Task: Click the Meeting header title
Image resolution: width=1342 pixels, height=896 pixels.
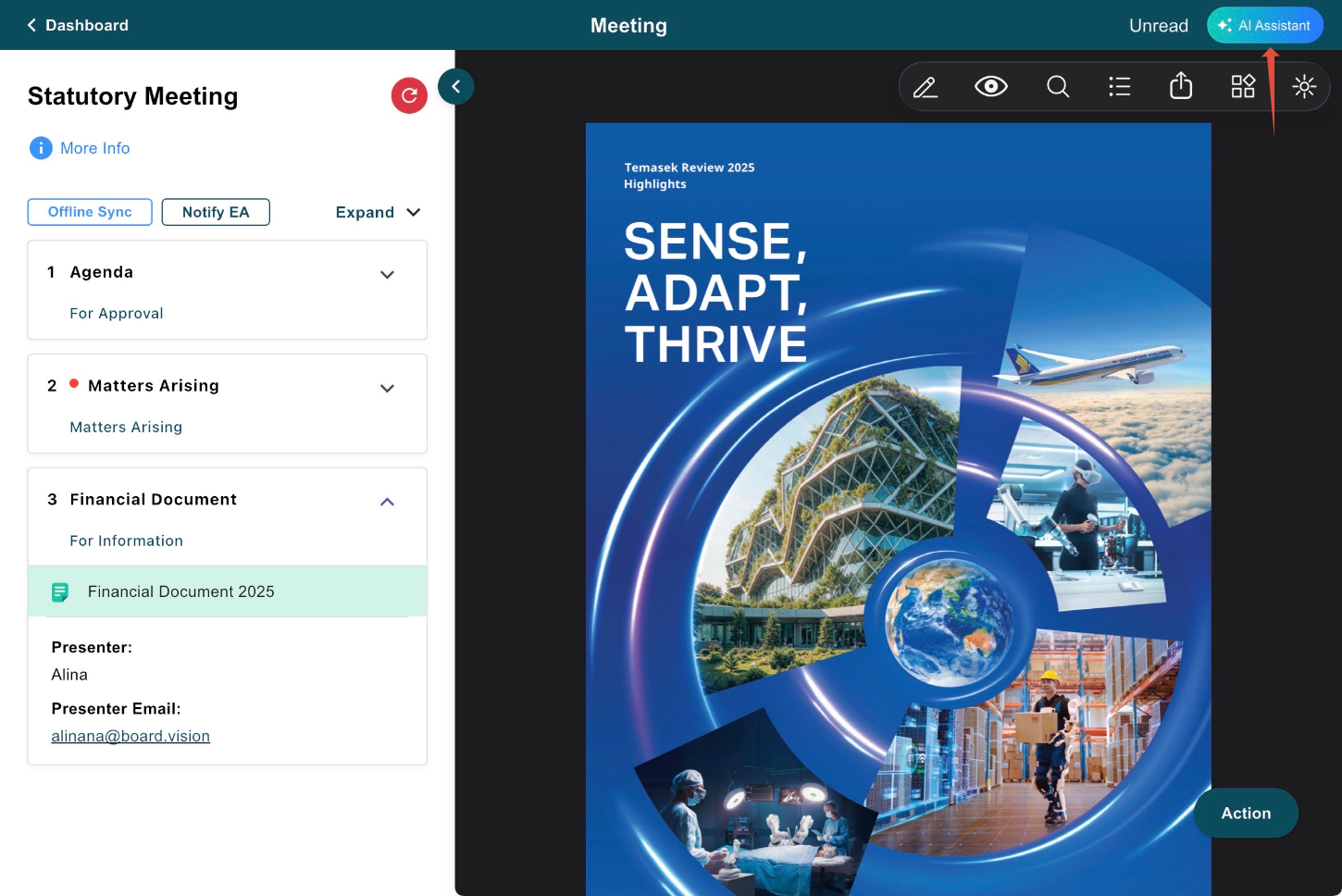Action: [629, 26]
